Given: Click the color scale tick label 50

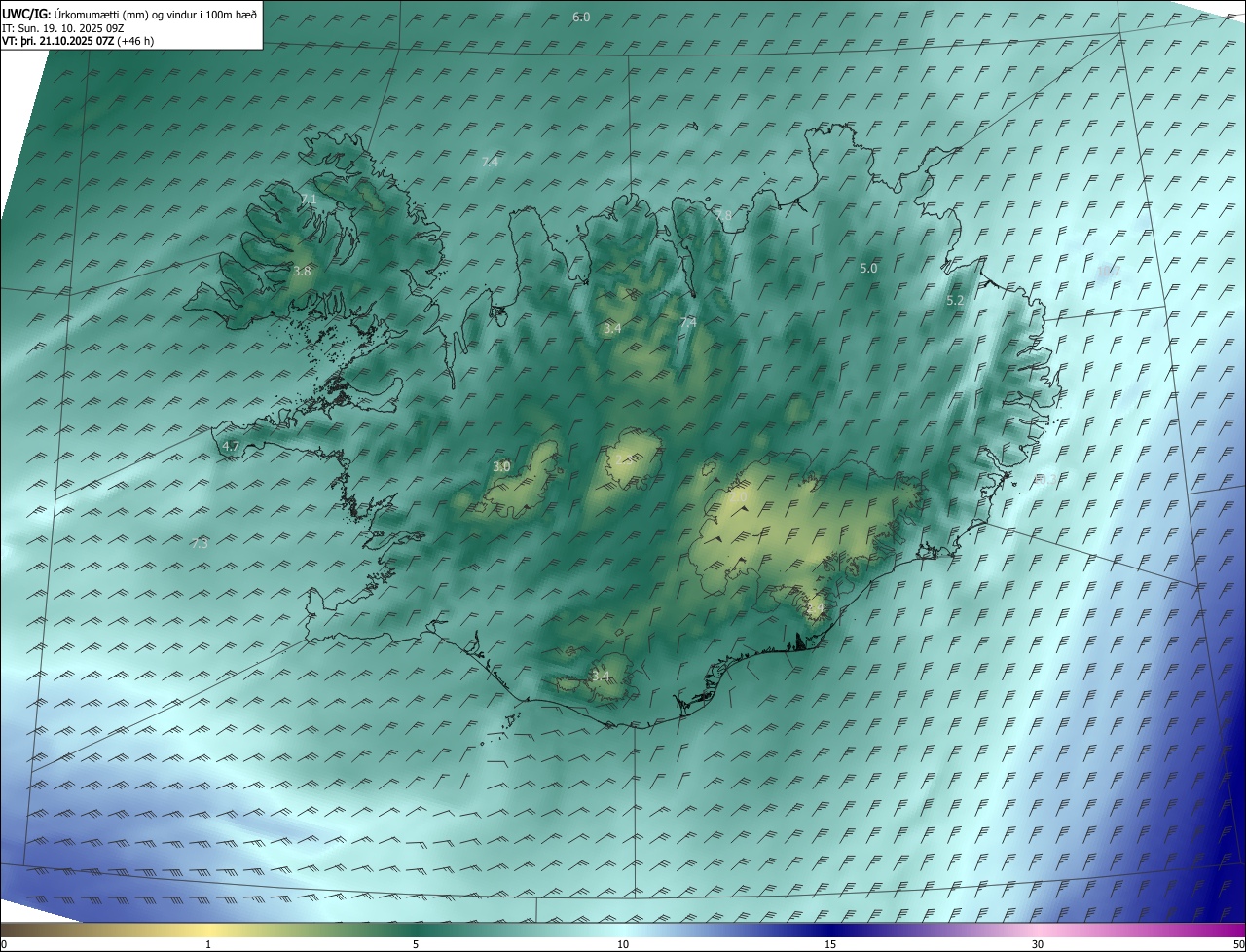Looking at the screenshot, I should 1238,944.
